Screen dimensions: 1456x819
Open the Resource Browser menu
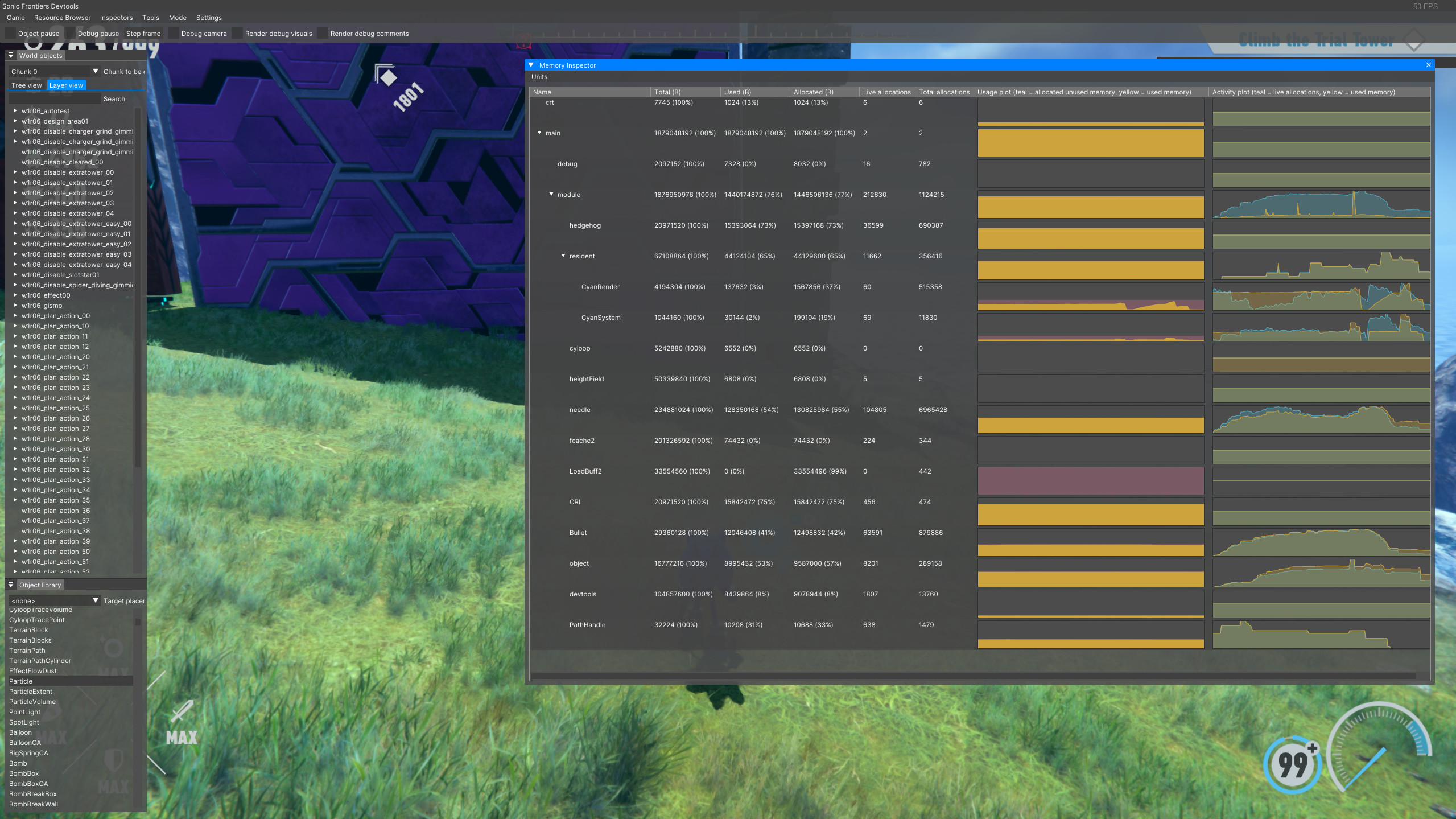[x=62, y=18]
